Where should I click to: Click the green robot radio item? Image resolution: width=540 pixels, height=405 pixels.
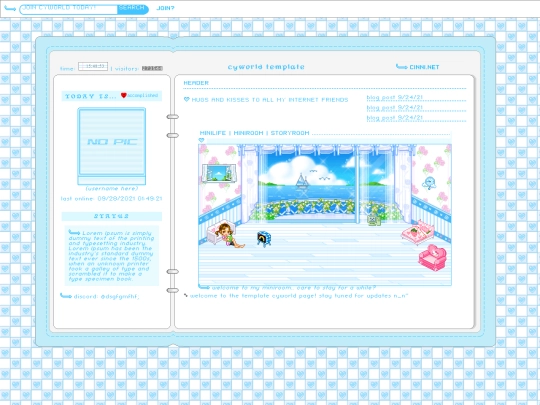(373, 220)
